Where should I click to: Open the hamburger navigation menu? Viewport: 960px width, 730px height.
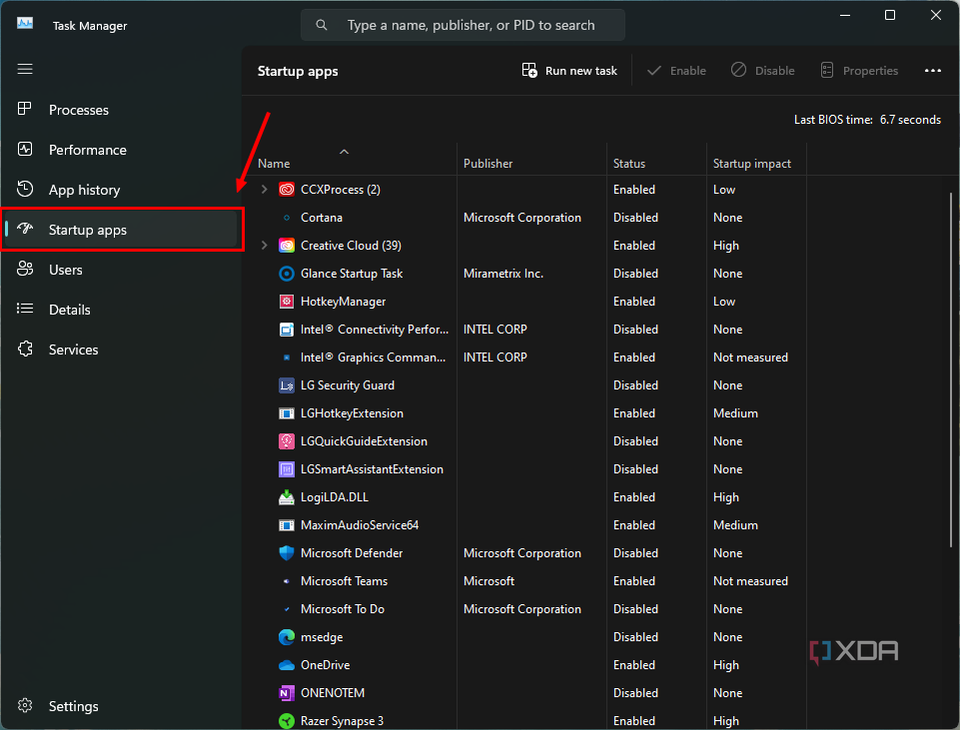(25, 69)
